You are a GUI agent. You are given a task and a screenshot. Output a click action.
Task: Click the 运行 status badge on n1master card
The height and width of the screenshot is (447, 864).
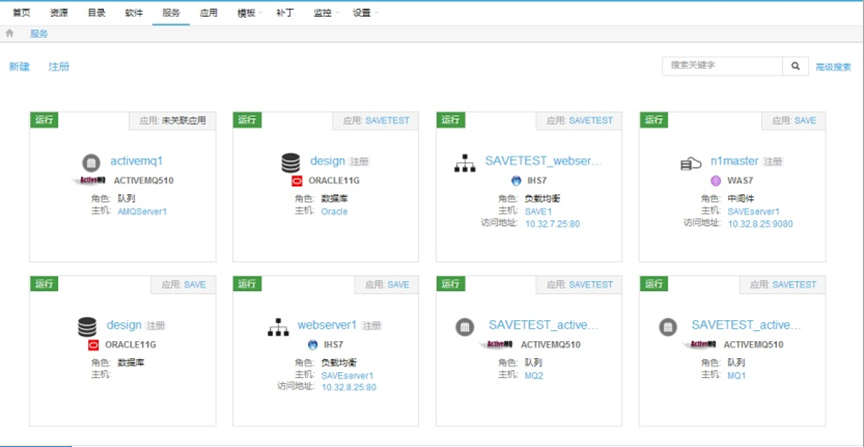[x=655, y=120]
